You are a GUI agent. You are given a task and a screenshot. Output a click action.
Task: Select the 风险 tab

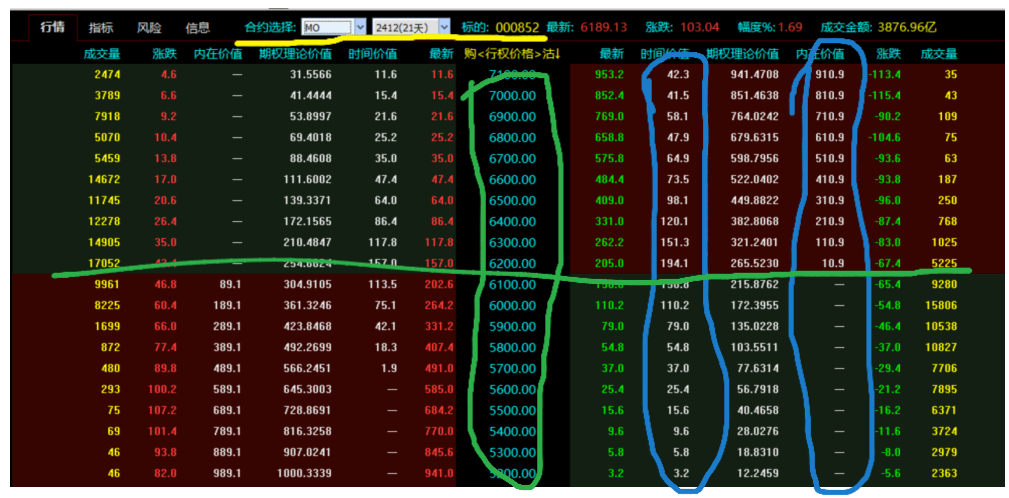click(149, 28)
